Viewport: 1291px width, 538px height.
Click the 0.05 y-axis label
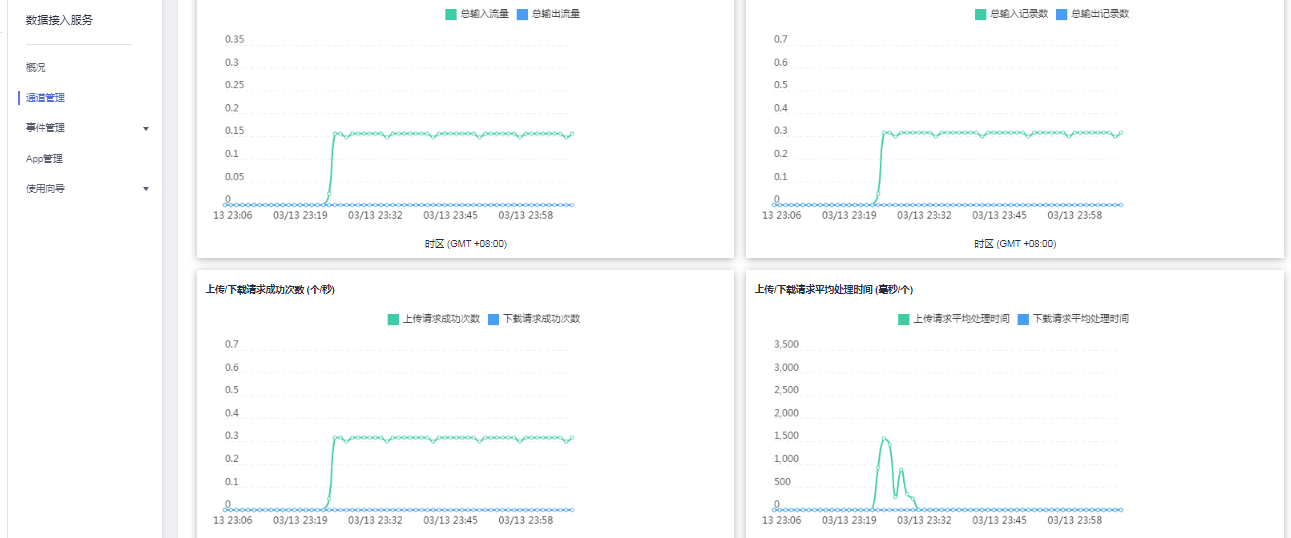(234, 177)
